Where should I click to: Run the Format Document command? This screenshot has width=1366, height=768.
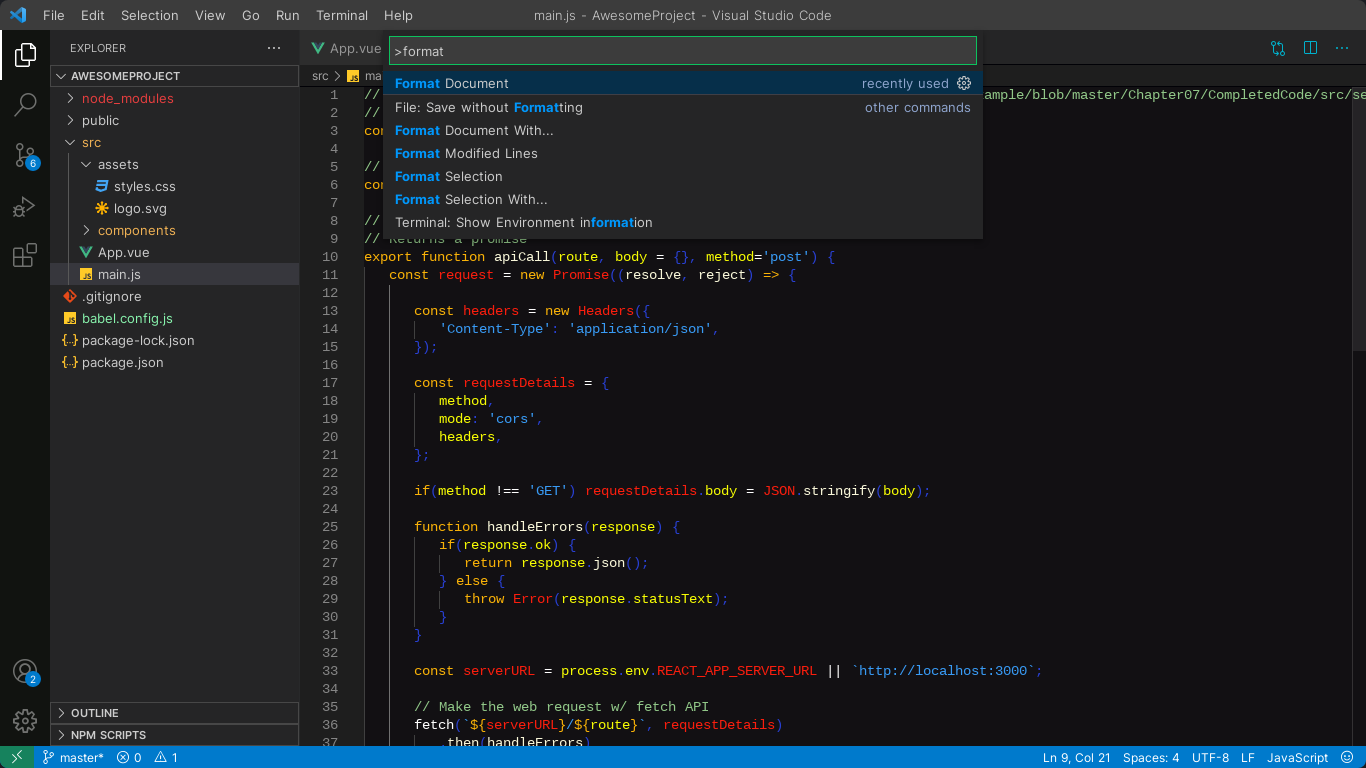coord(683,83)
